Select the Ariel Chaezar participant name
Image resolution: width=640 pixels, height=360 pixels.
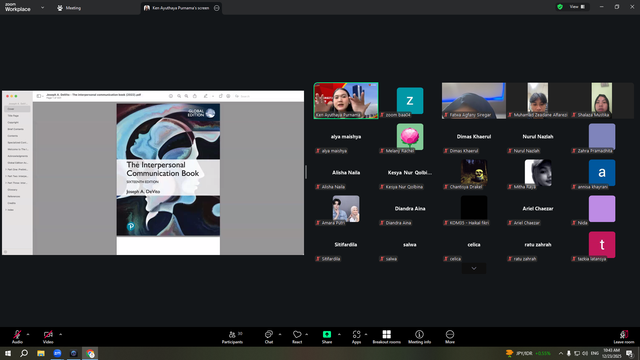(538, 209)
